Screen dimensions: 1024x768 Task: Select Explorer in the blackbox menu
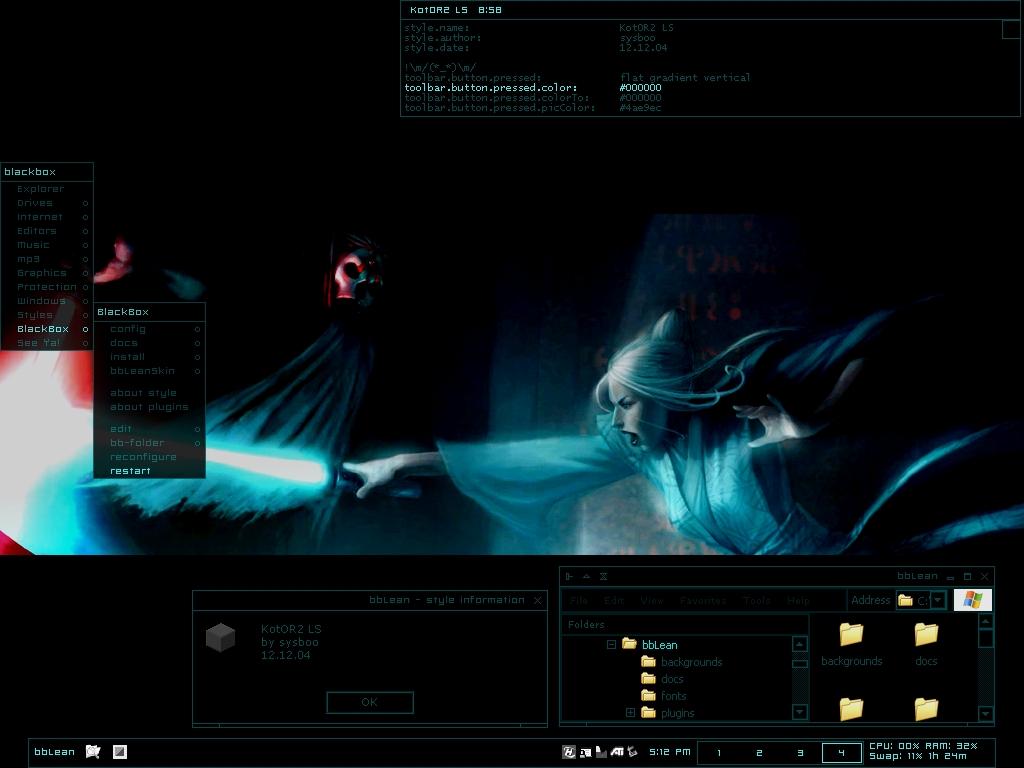47,189
